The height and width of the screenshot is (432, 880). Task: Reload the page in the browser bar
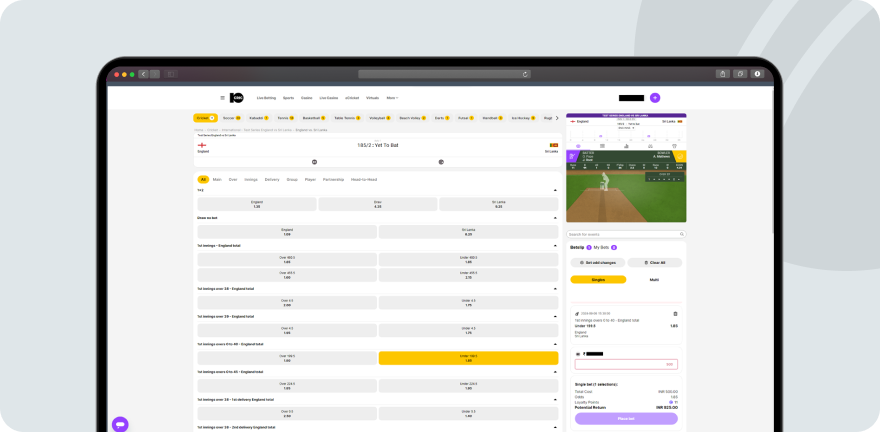[x=526, y=74]
